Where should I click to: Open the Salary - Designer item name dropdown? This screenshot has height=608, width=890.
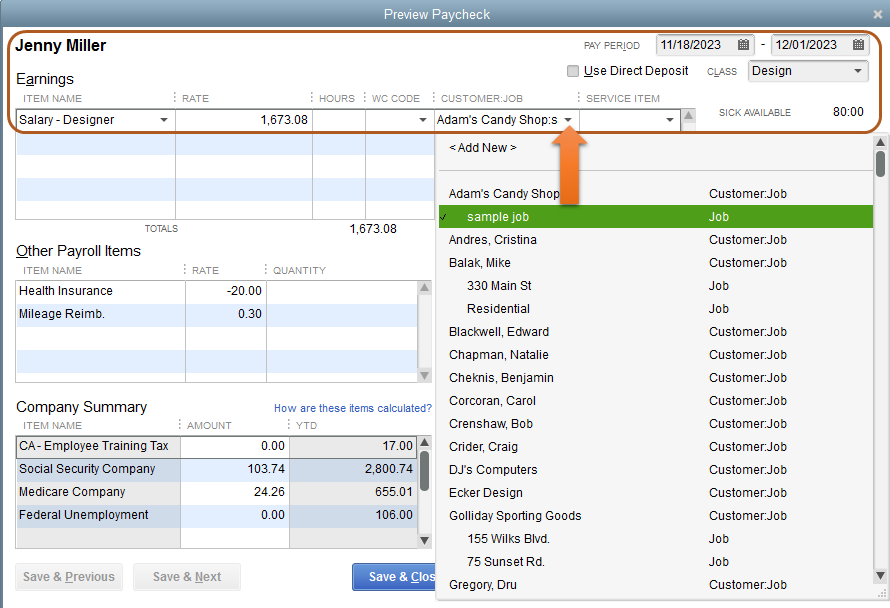click(164, 120)
